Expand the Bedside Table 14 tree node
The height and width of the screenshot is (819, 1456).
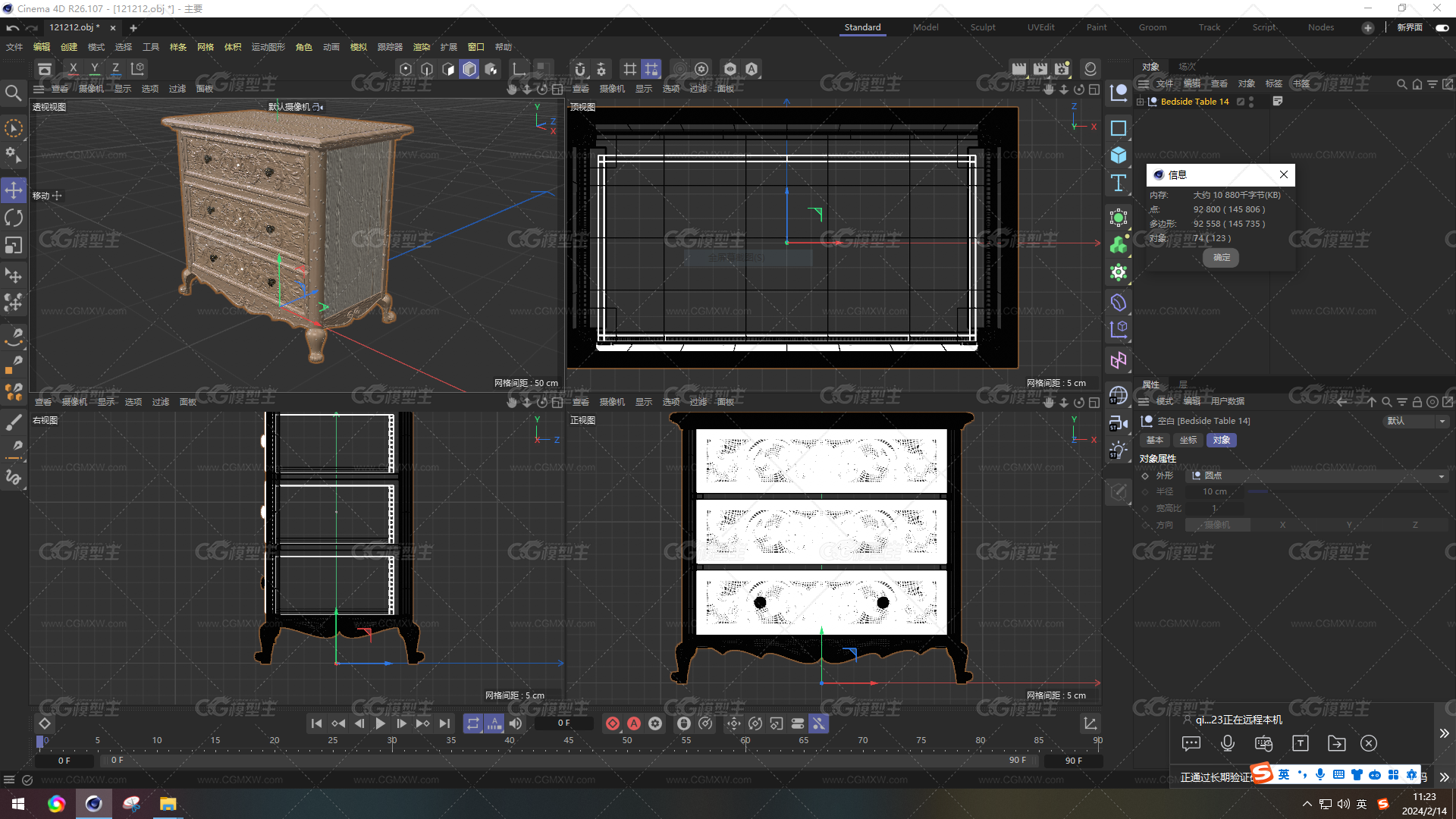[x=1140, y=102]
